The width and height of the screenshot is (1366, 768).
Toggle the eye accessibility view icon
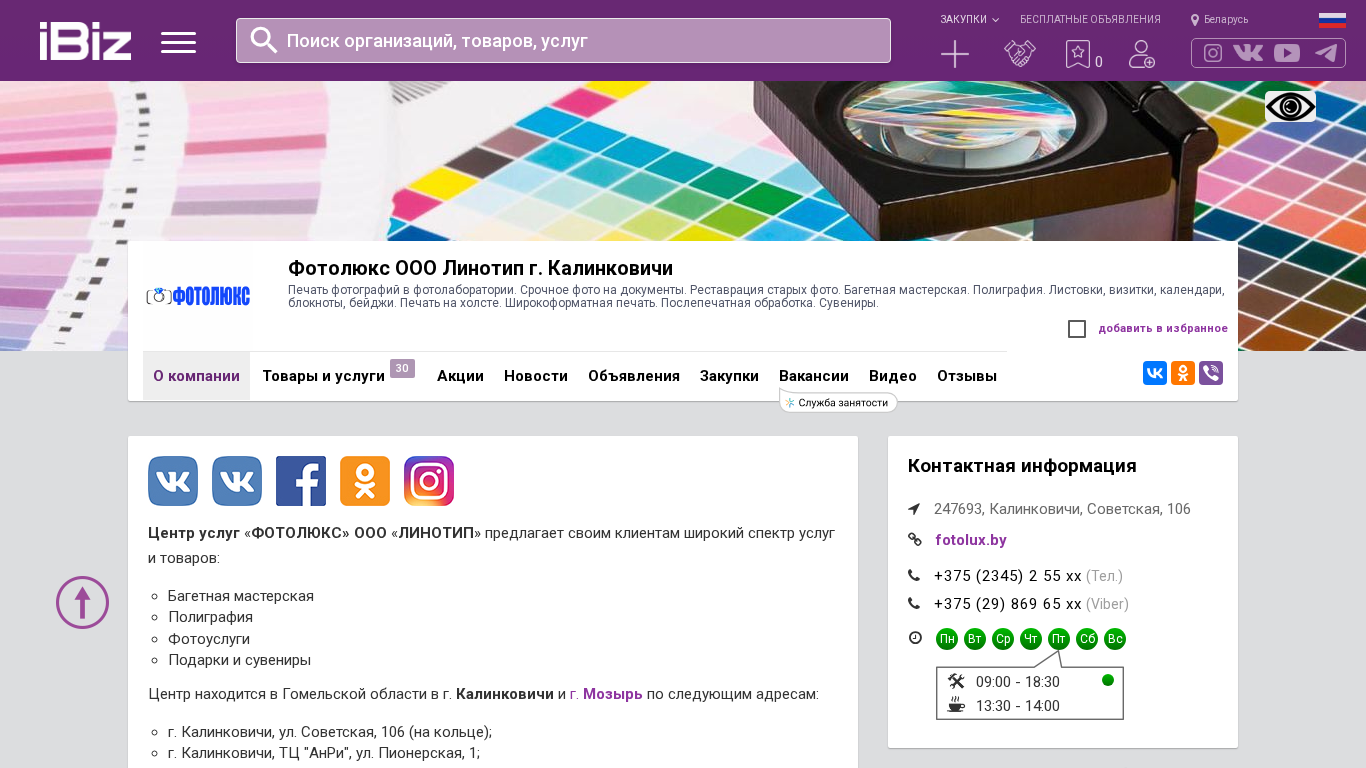point(1290,106)
